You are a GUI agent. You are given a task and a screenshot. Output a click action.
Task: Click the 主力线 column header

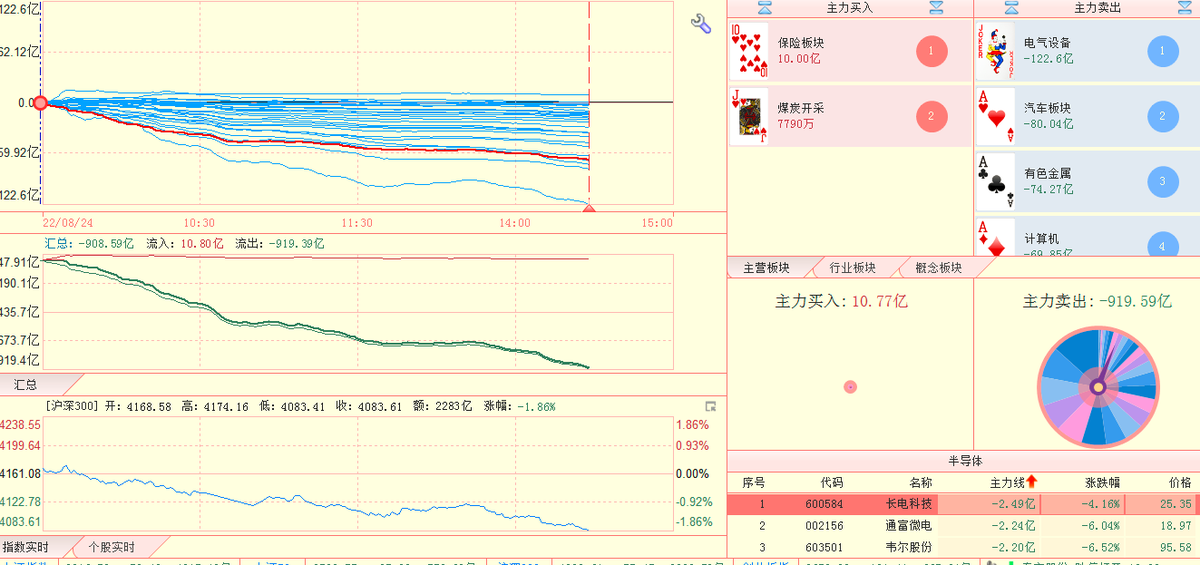[1007, 482]
